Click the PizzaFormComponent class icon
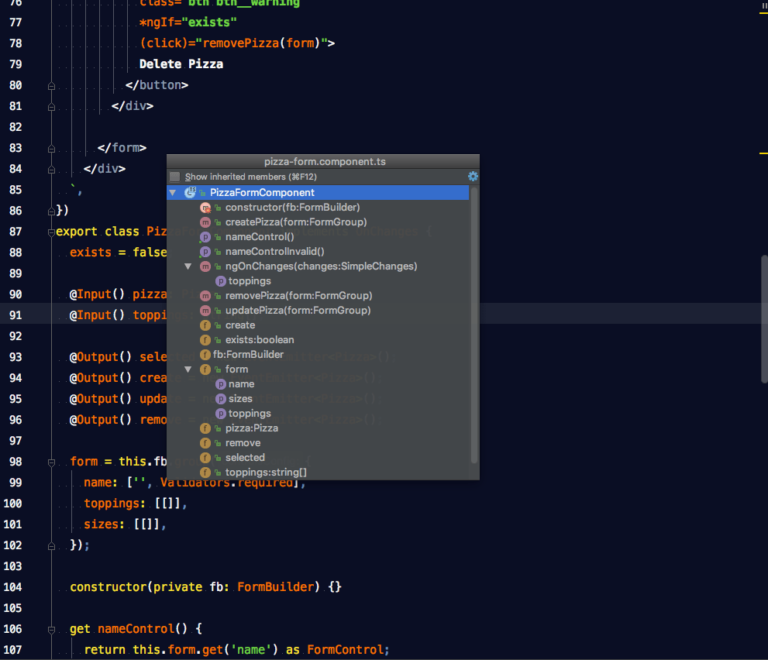The width and height of the screenshot is (768, 660). (x=190, y=192)
